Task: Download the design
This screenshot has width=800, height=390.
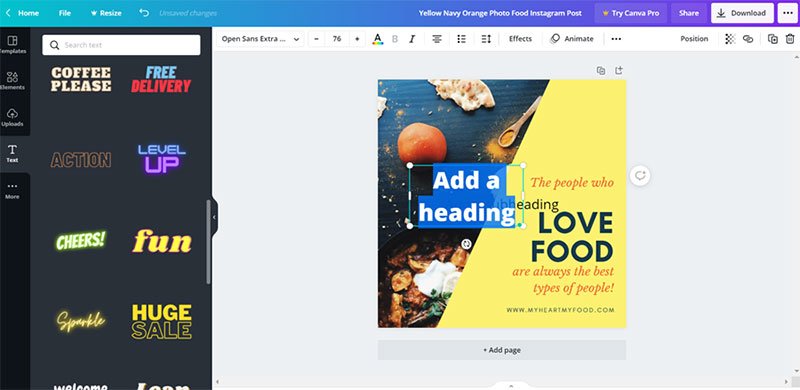Action: pyautogui.click(x=742, y=13)
